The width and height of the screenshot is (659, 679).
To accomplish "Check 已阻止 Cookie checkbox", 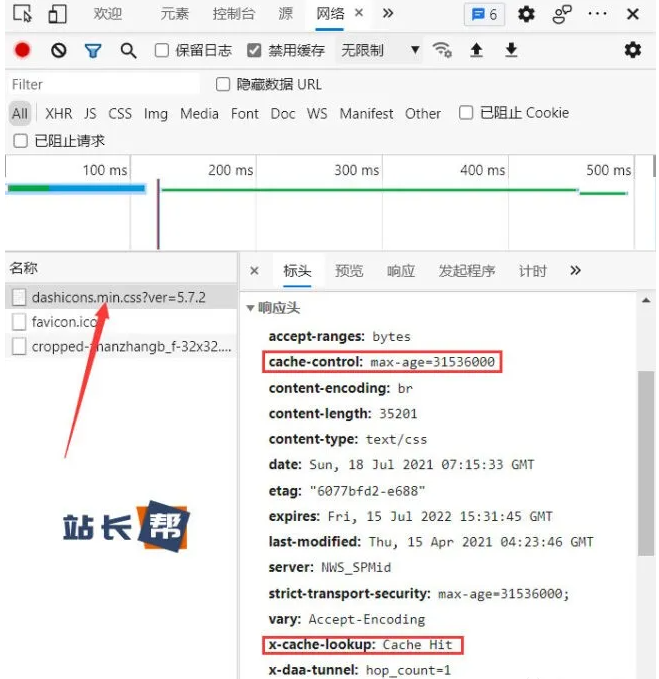I will point(466,113).
